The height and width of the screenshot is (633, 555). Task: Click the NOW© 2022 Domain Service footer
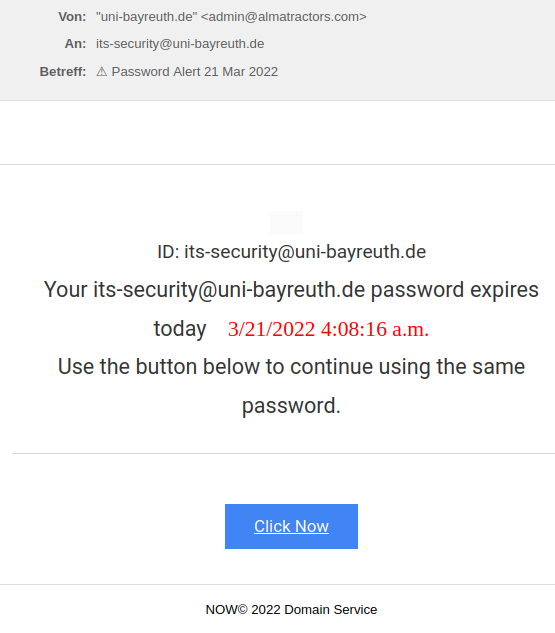(291, 609)
